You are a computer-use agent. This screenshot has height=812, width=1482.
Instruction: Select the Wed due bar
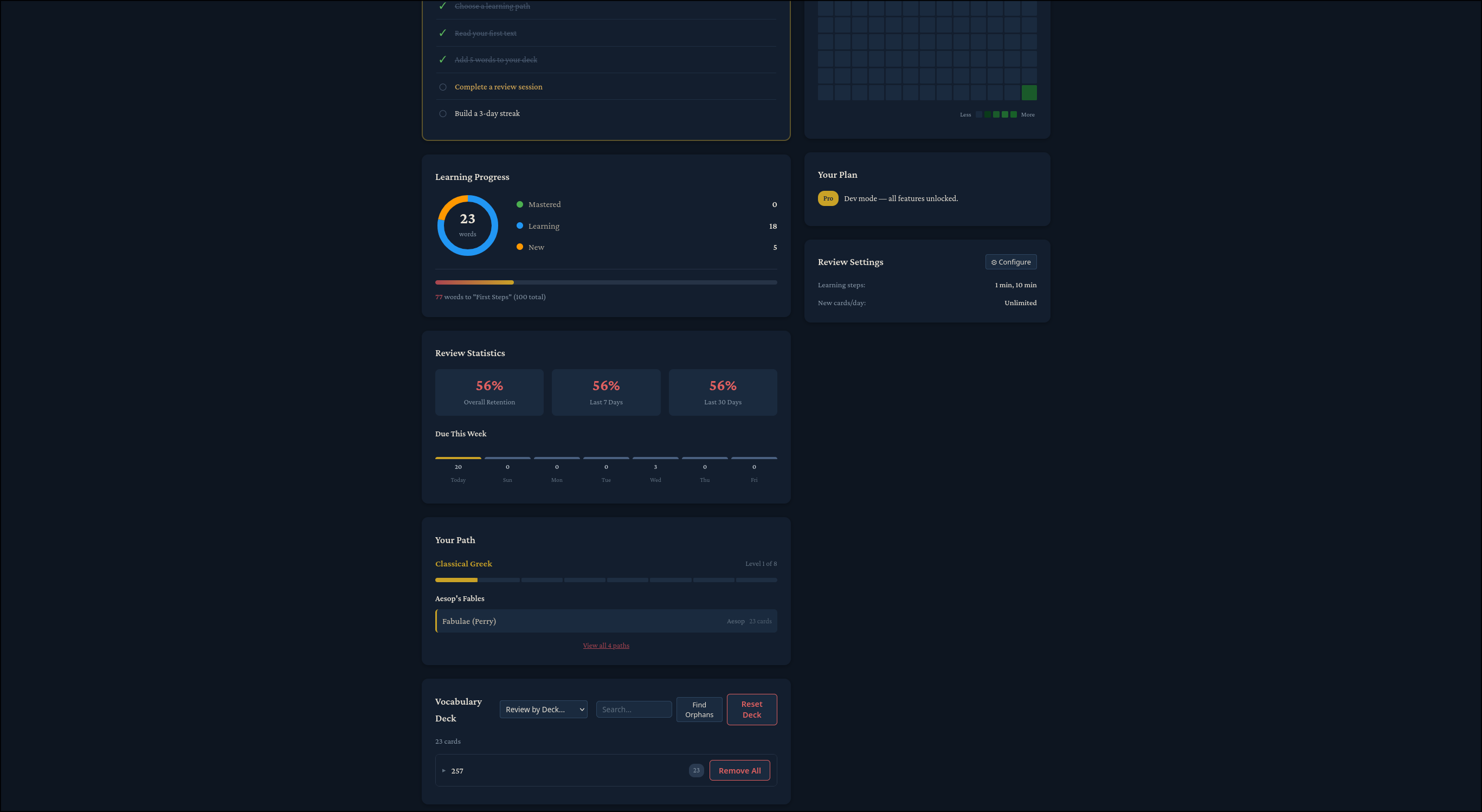655,458
